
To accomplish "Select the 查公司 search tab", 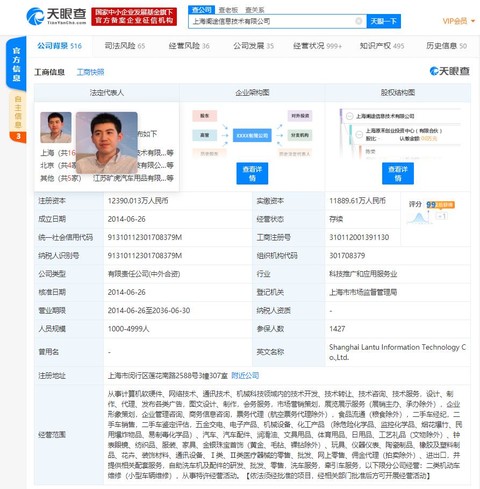I will (201, 10).
